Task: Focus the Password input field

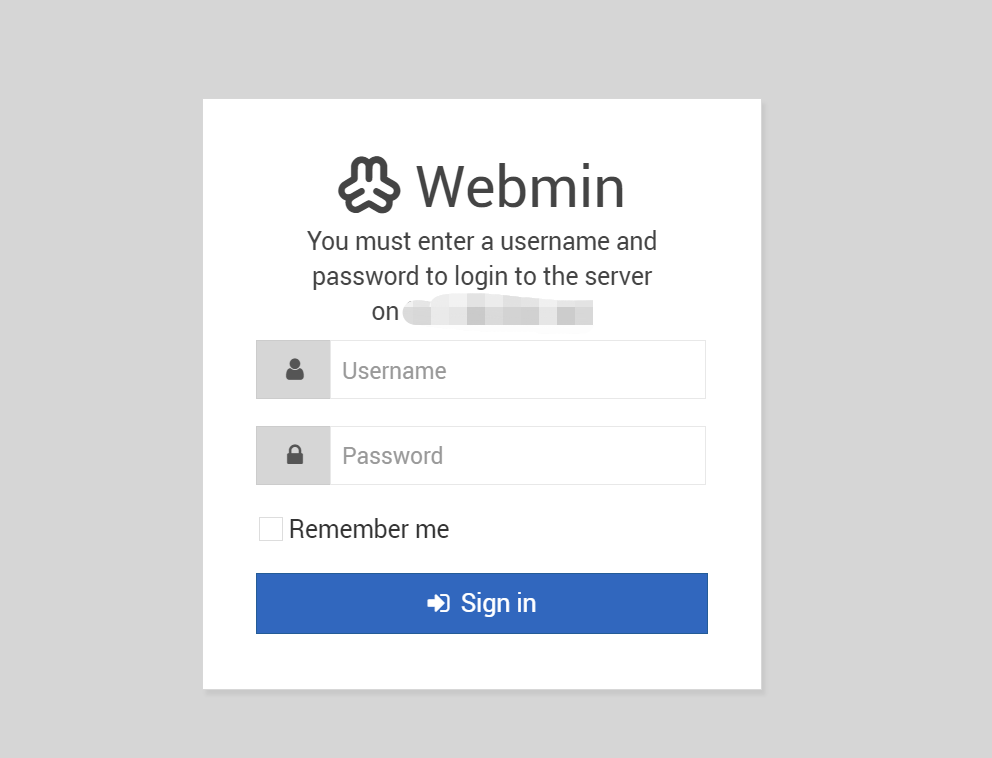Action: [517, 455]
